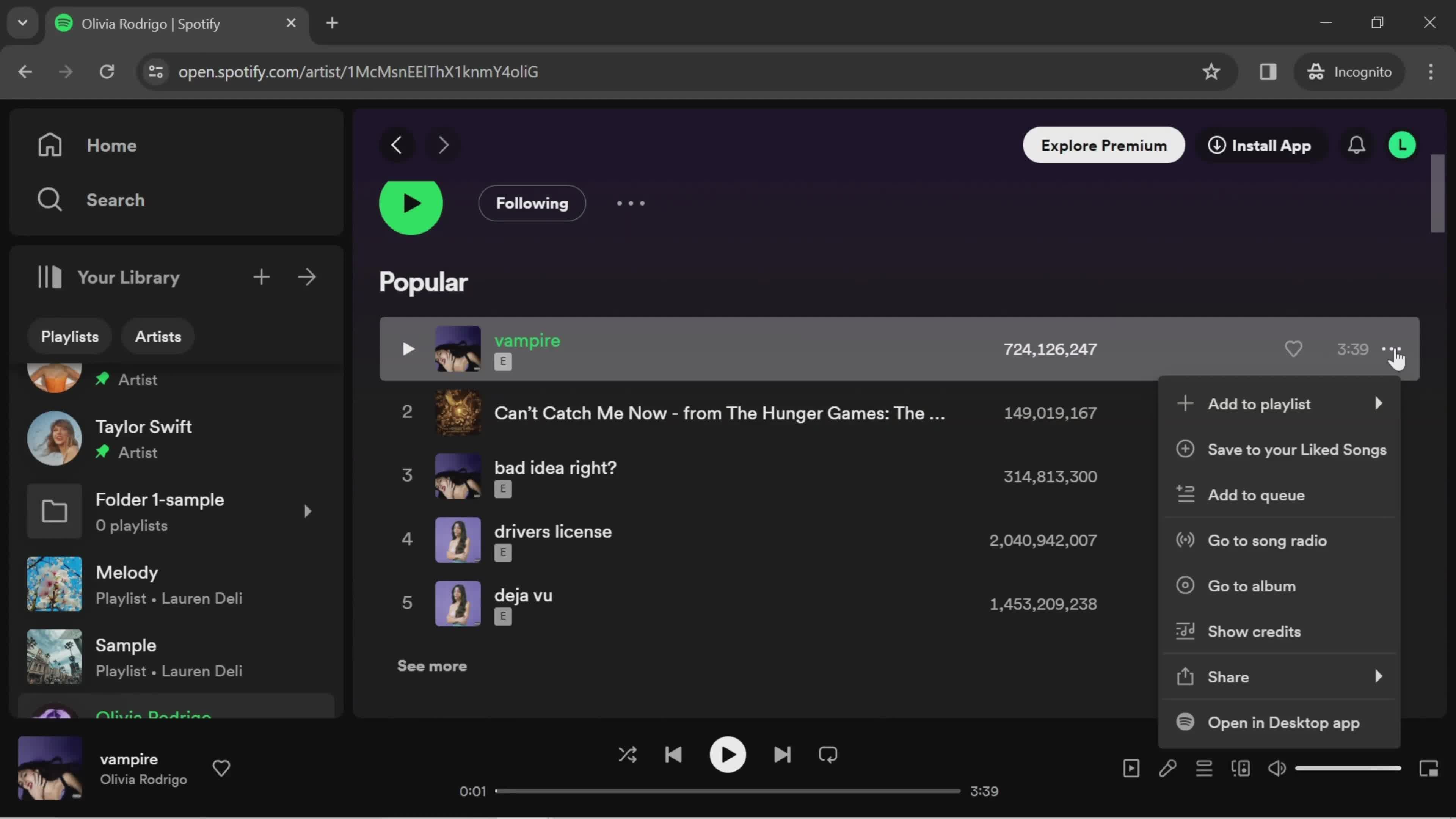1456x819 pixels.
Task: Select the deja vu track
Action: pos(523,596)
